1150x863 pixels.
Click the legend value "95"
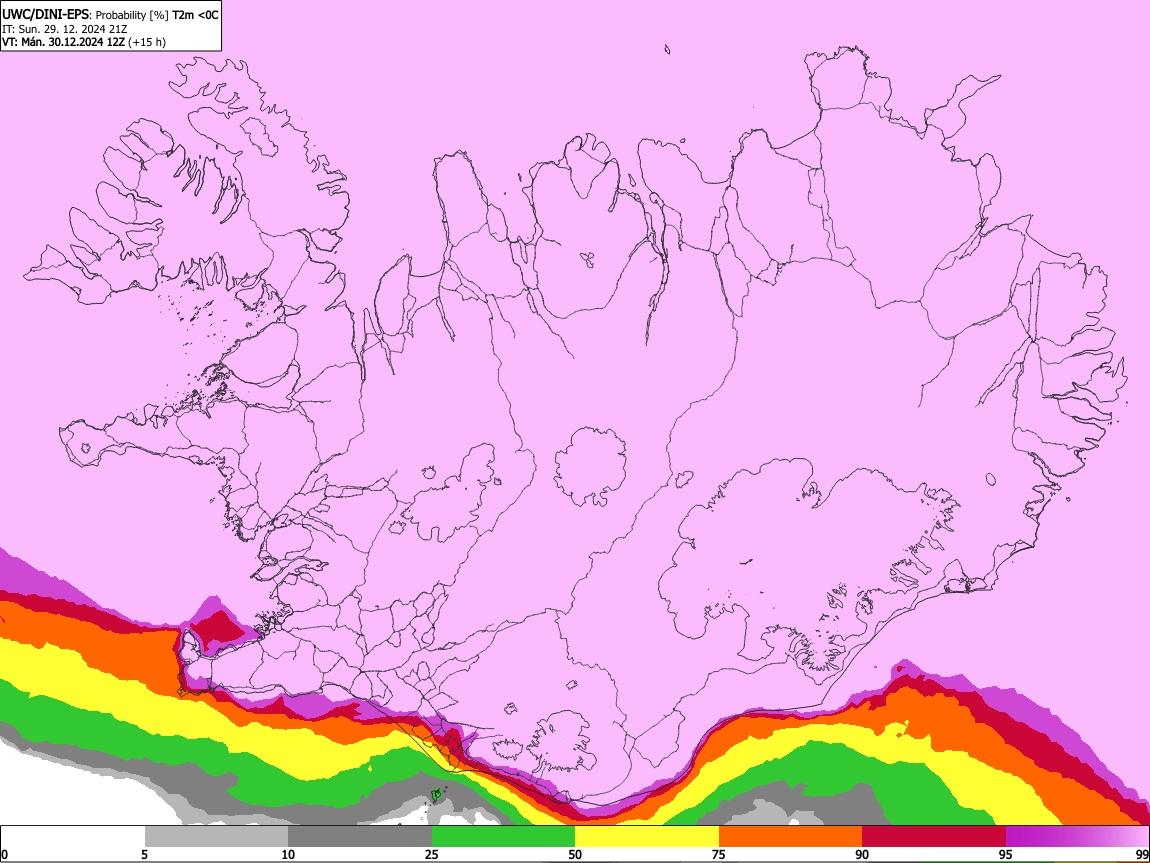tap(1006, 855)
